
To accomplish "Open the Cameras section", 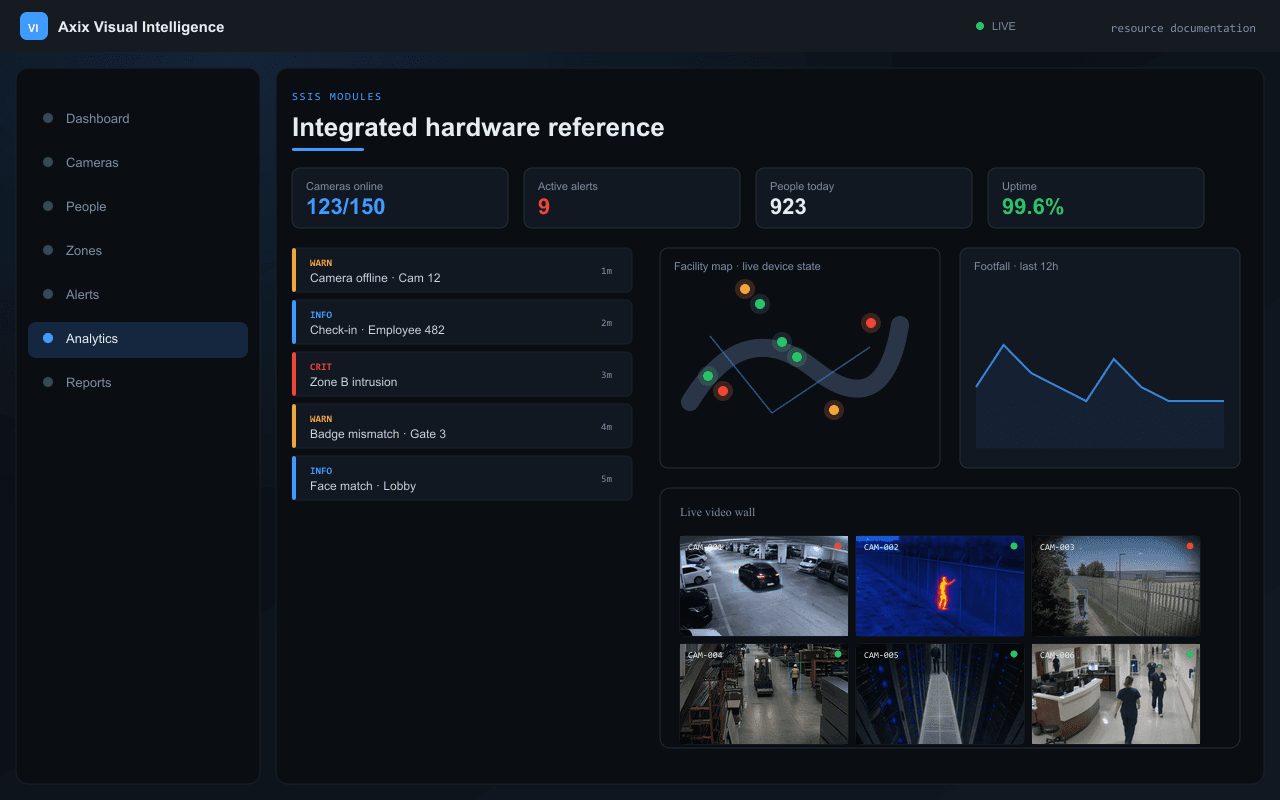I will click(138, 162).
